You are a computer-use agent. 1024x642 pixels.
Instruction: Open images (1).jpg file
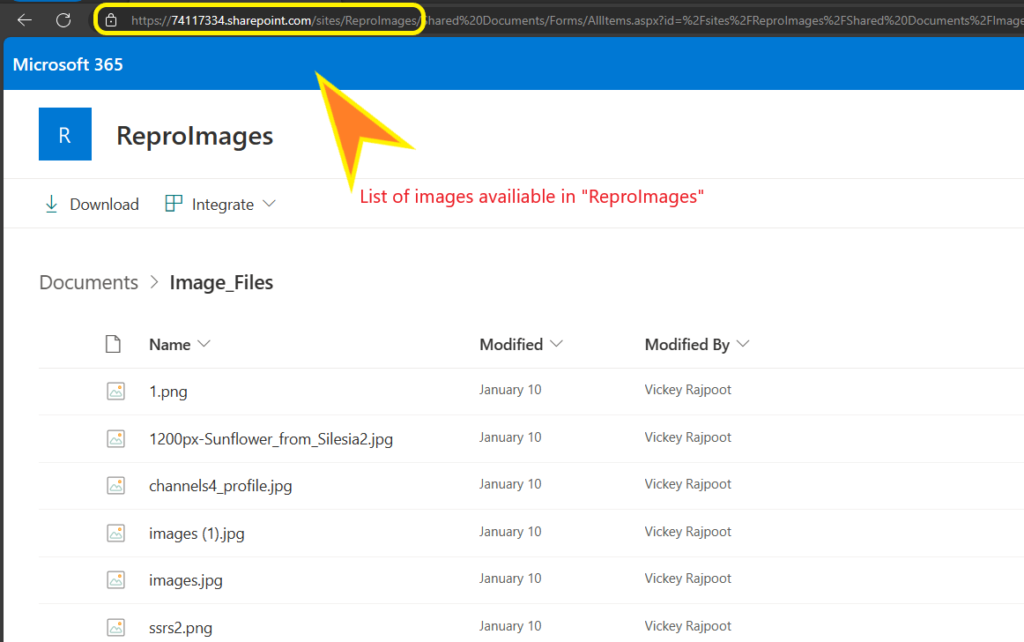[197, 534]
